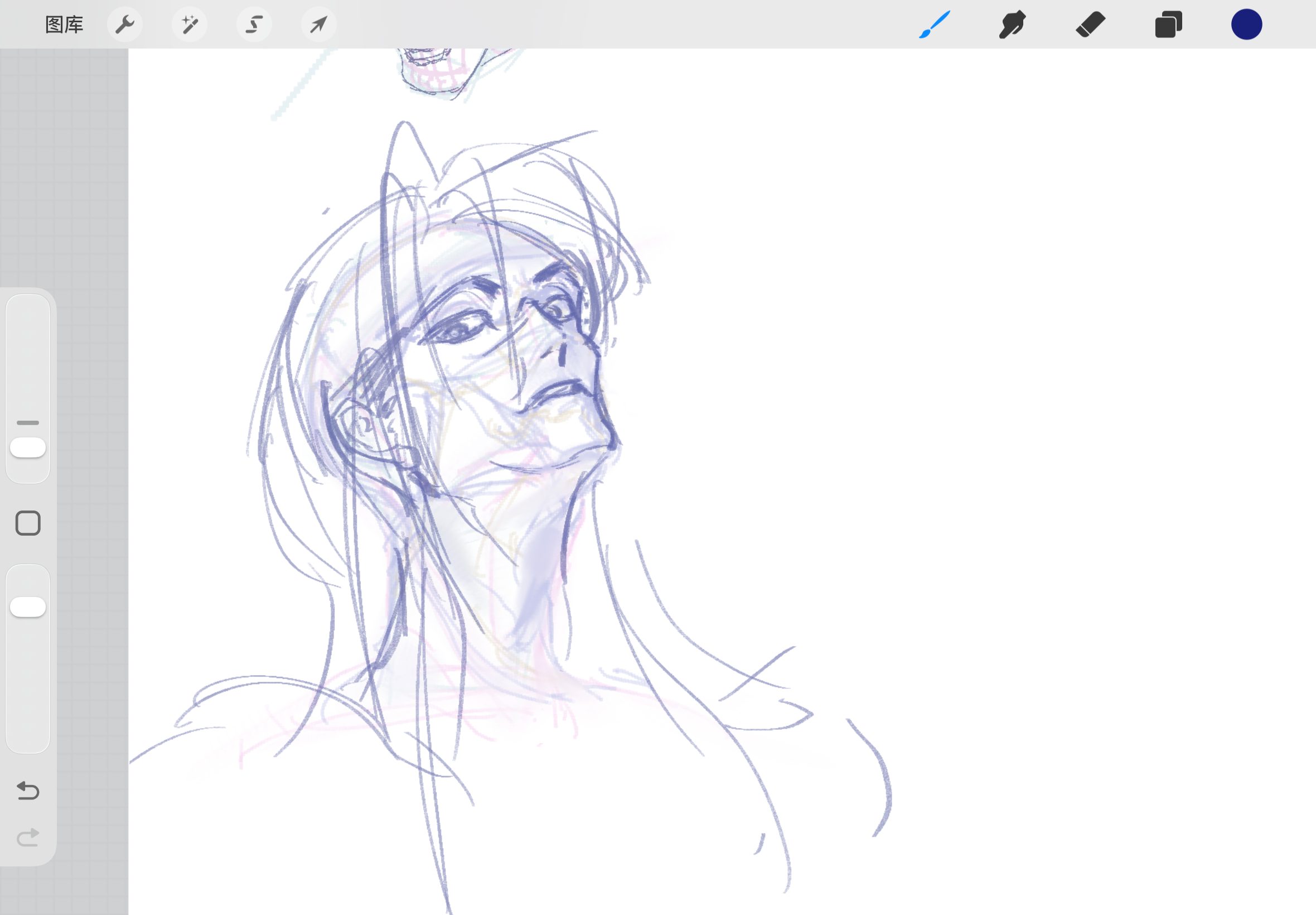1316x915 pixels.
Task: Open the Layers panel
Action: pyautogui.click(x=1168, y=25)
